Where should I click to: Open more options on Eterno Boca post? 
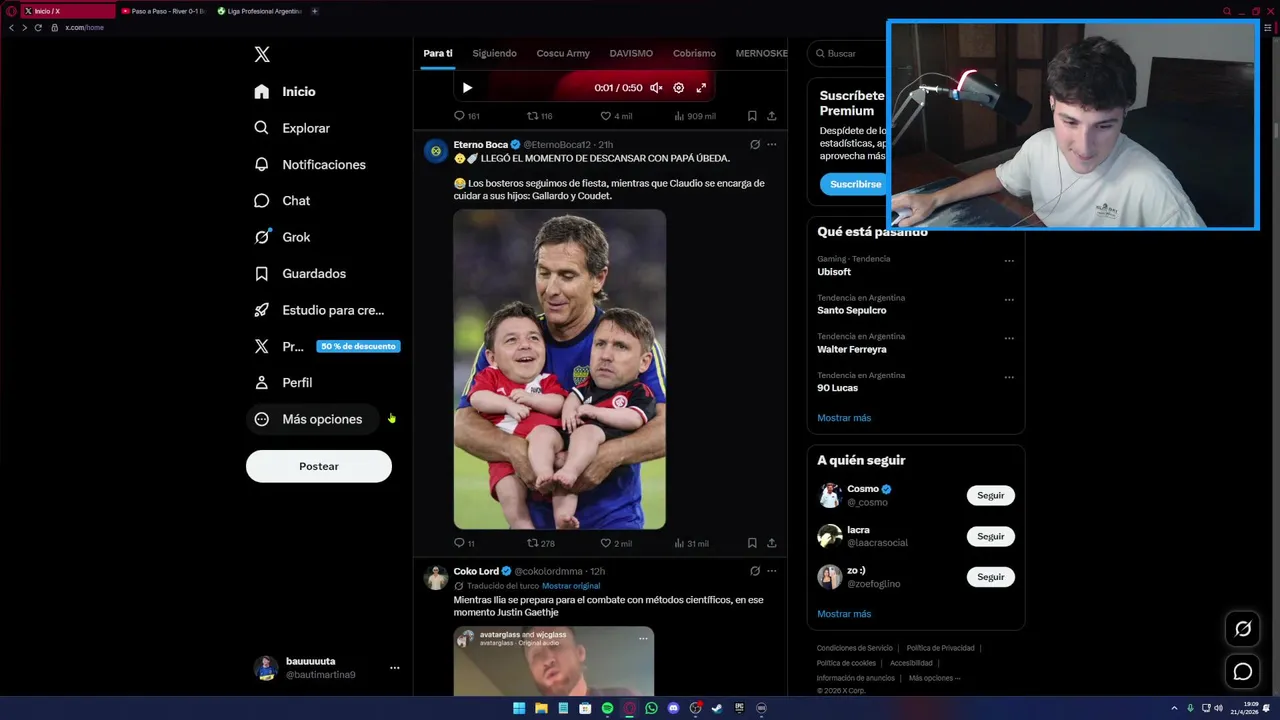coord(771,144)
